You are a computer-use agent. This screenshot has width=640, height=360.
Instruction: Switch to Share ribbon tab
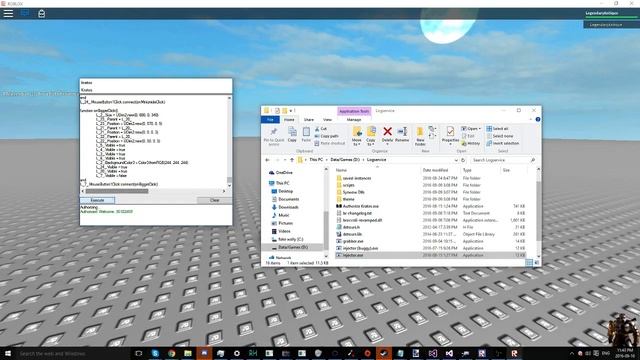(309, 120)
